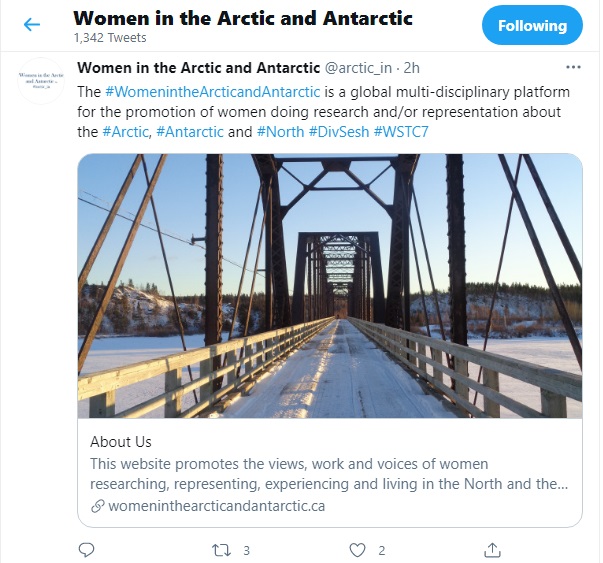Open the womeninthearcticandantarctic.ca link

(215, 506)
